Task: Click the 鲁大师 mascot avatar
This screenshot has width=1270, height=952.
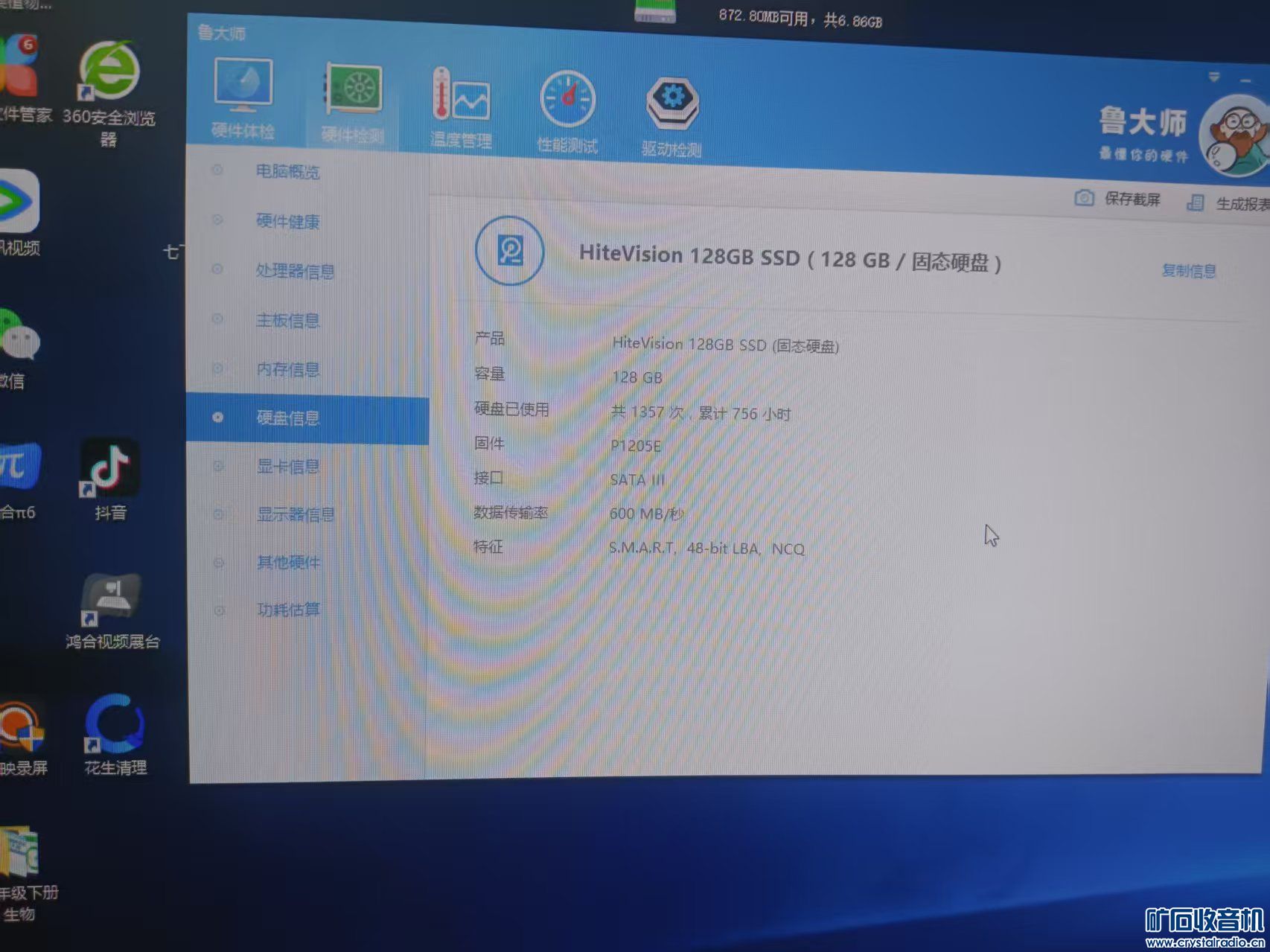Action: [1236, 136]
